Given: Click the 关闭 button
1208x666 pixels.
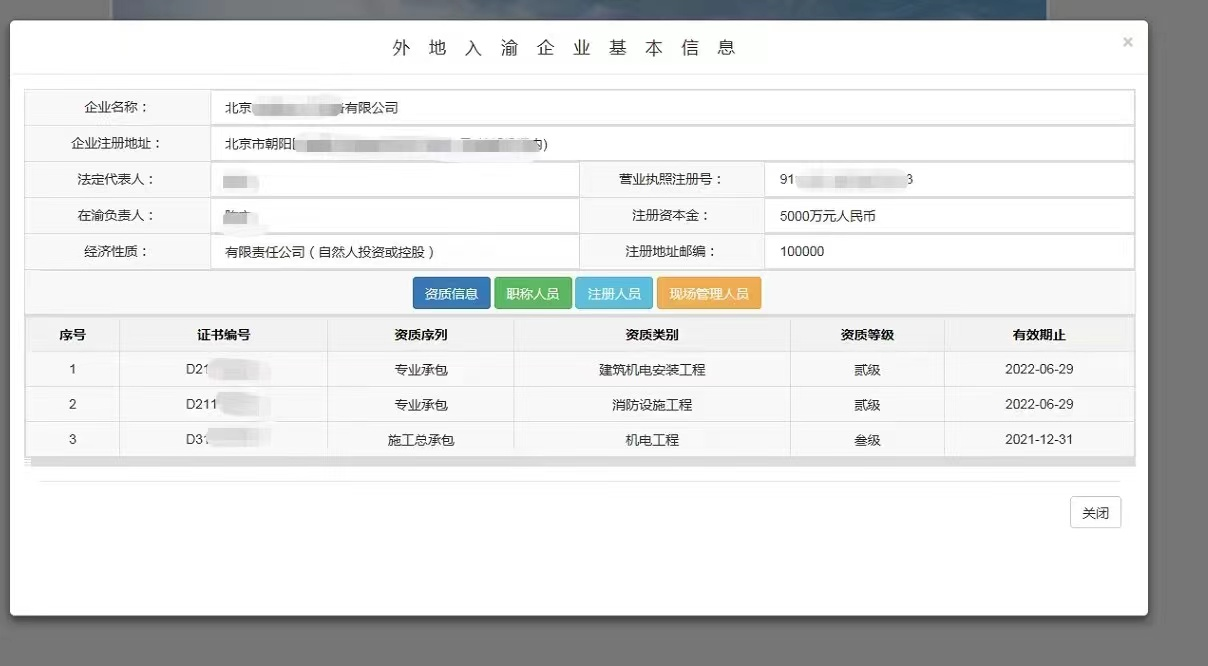Looking at the screenshot, I should click(x=1095, y=511).
